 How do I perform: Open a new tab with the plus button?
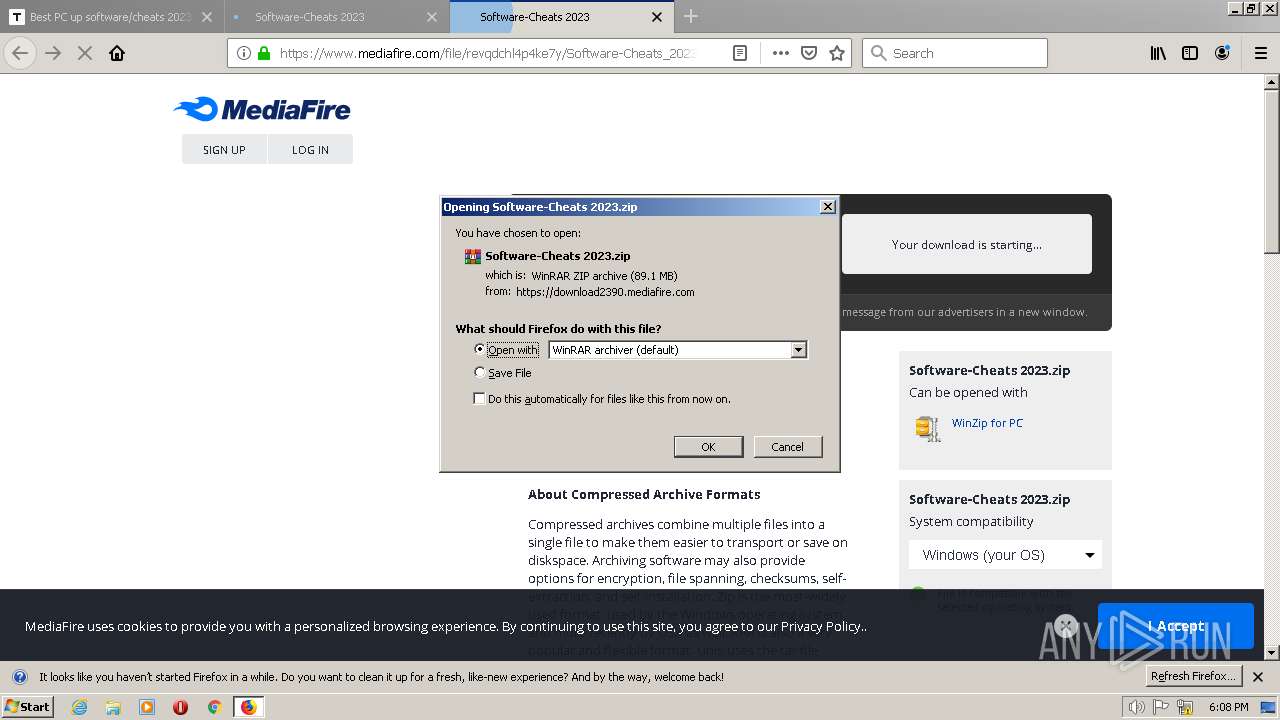coord(691,16)
